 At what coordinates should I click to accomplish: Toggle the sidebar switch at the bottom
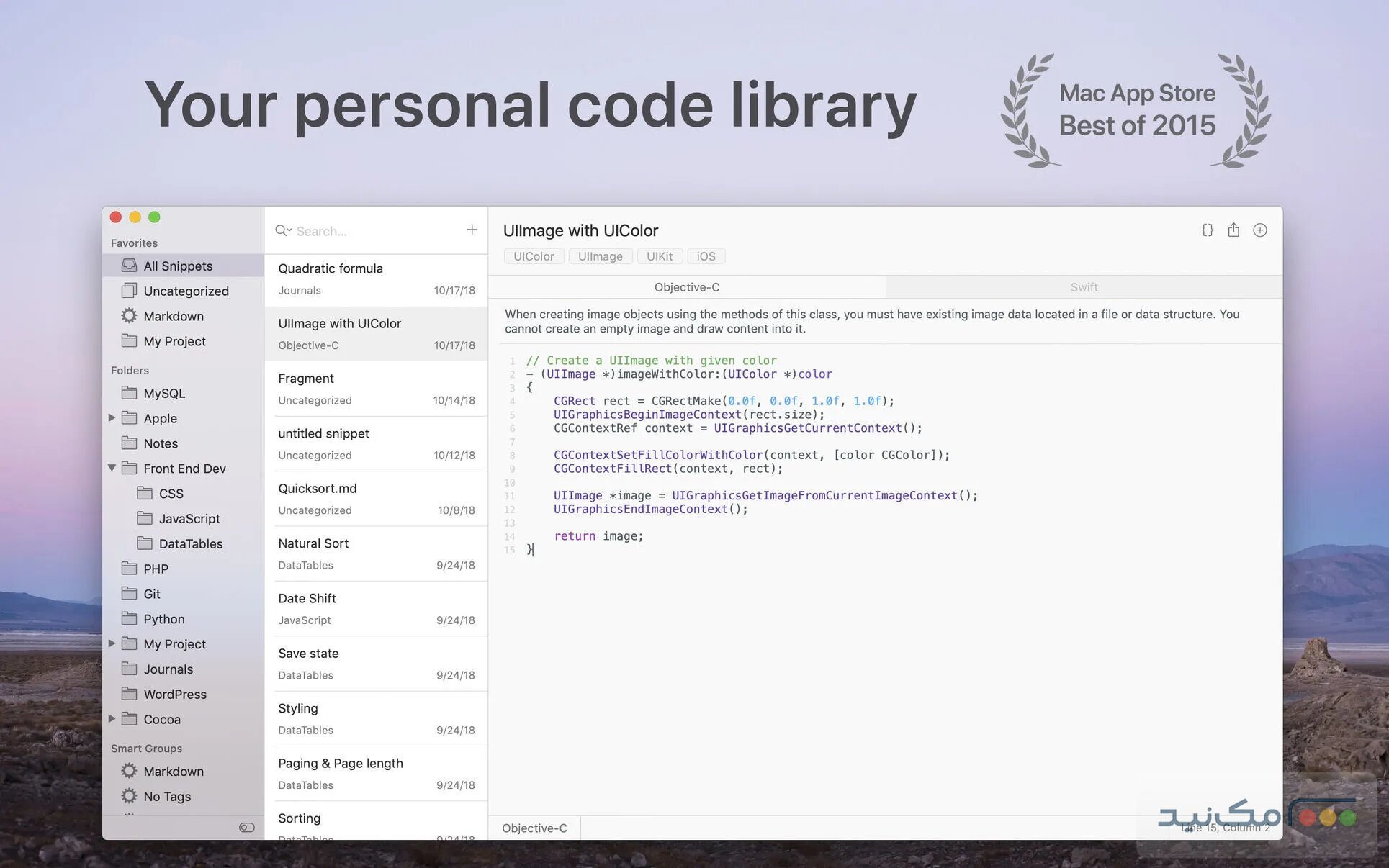[246, 828]
